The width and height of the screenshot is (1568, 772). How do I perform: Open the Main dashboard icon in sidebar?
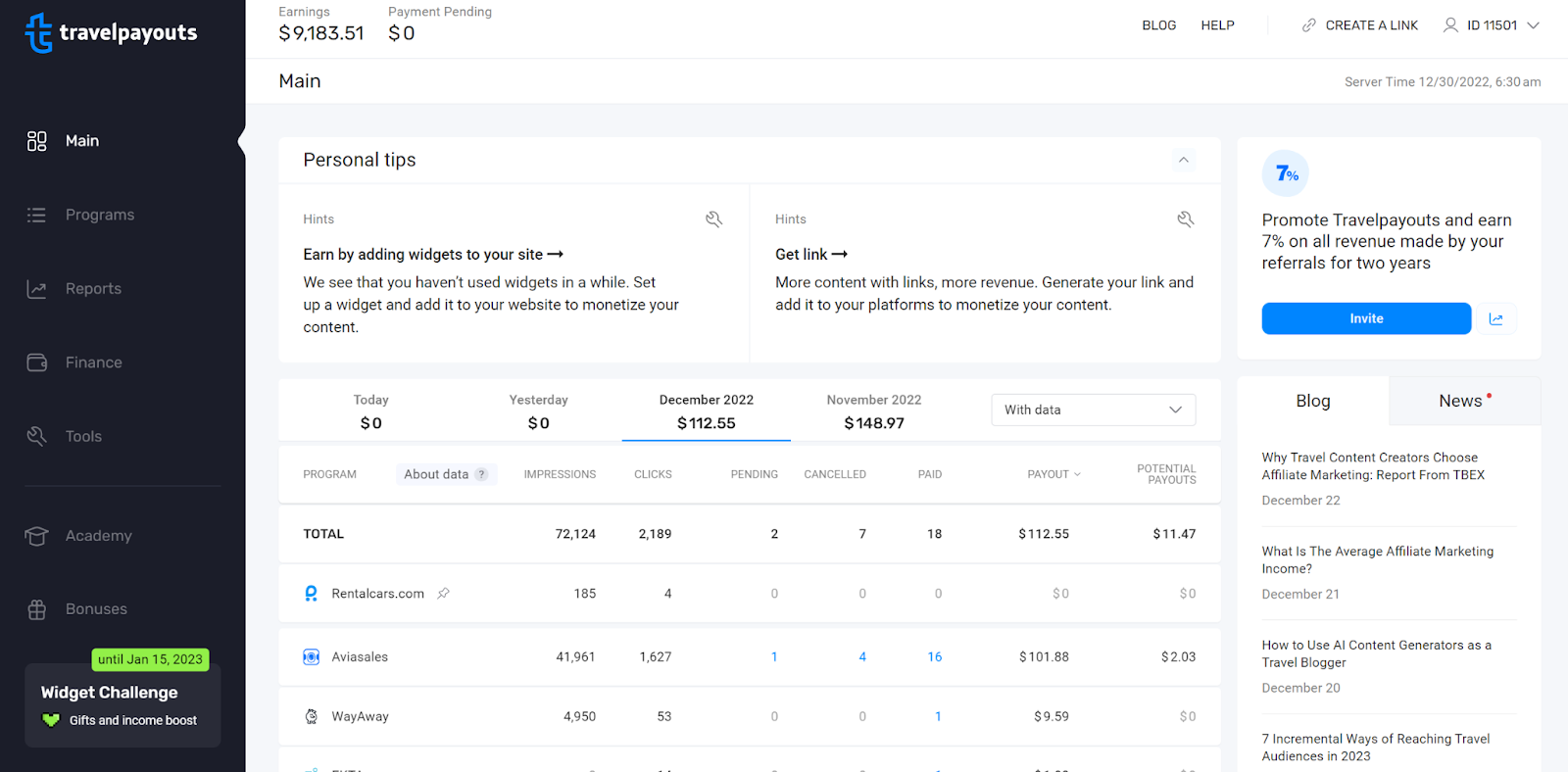pyautogui.click(x=36, y=141)
